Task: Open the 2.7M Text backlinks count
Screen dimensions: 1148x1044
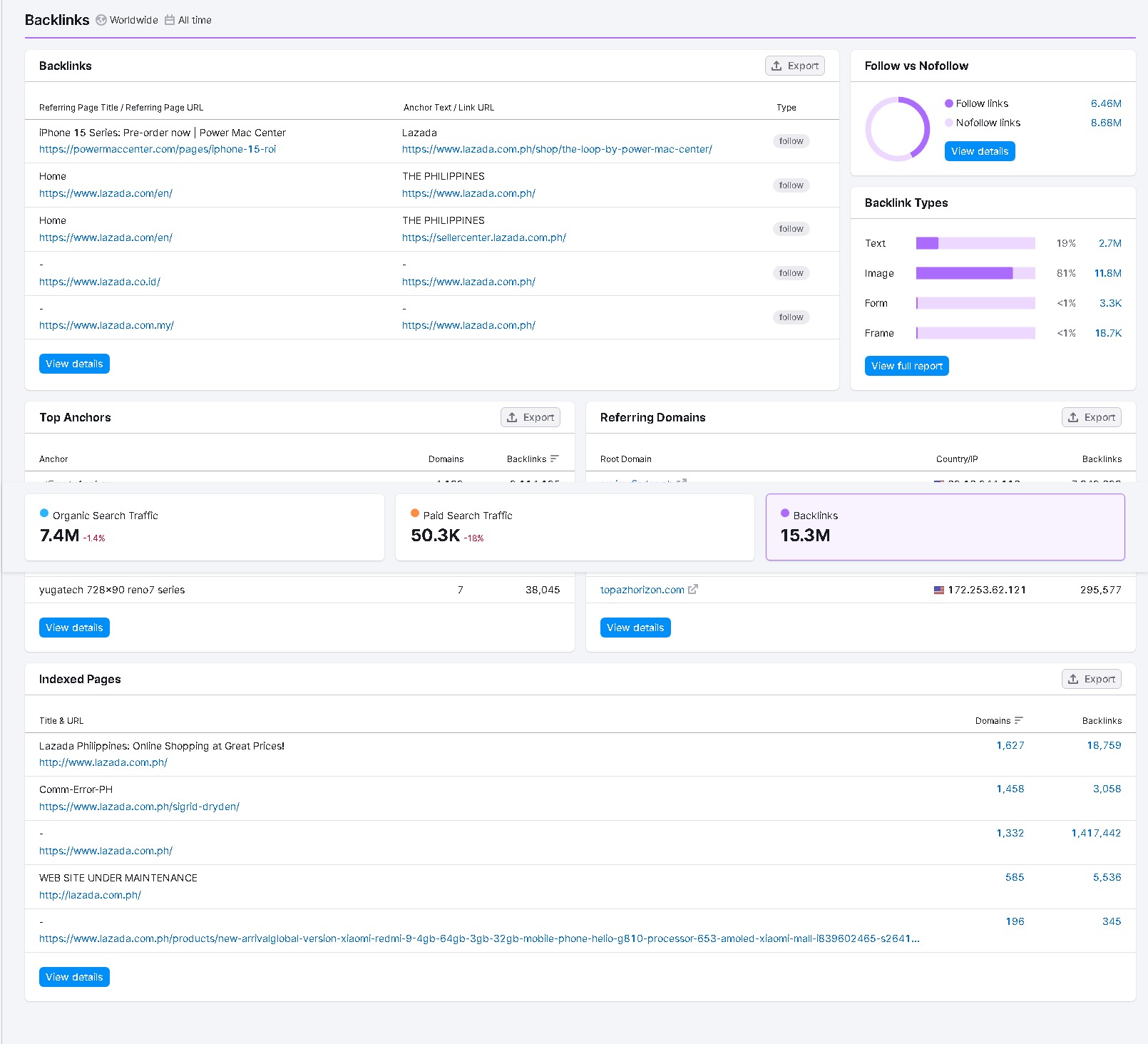Action: click(x=1110, y=243)
